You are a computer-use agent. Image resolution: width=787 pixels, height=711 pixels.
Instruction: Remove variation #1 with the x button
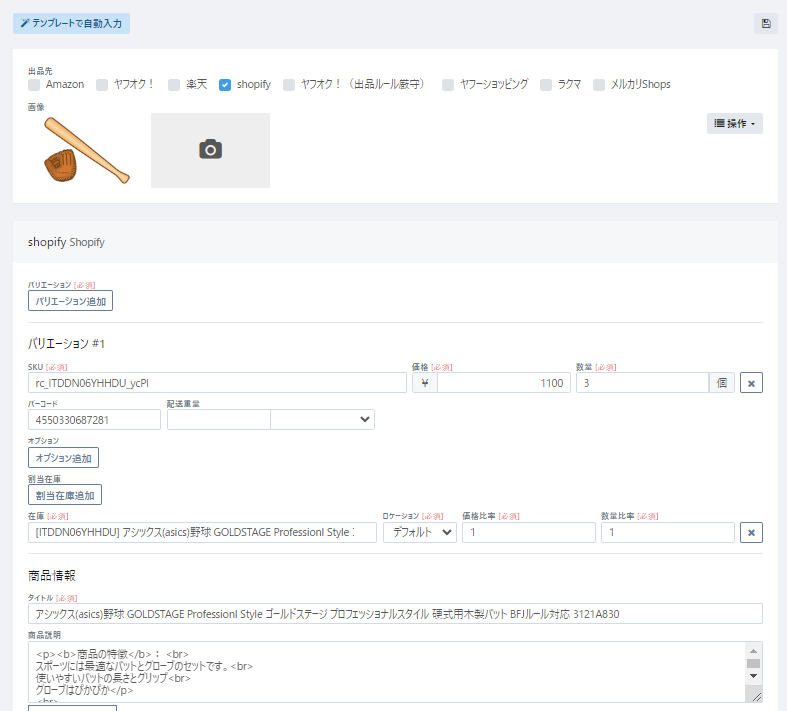751,383
